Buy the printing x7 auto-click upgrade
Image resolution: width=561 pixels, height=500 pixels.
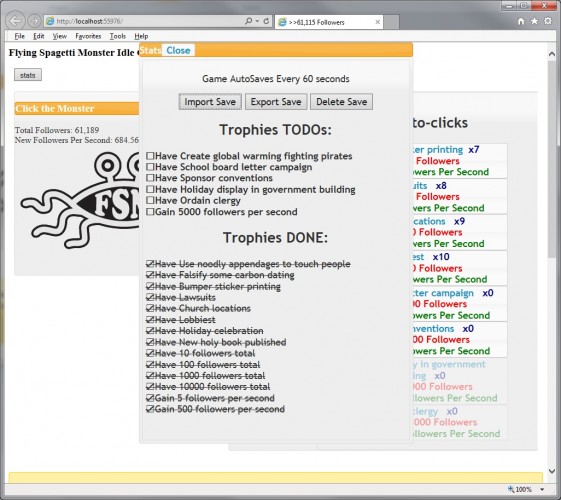coord(460,161)
